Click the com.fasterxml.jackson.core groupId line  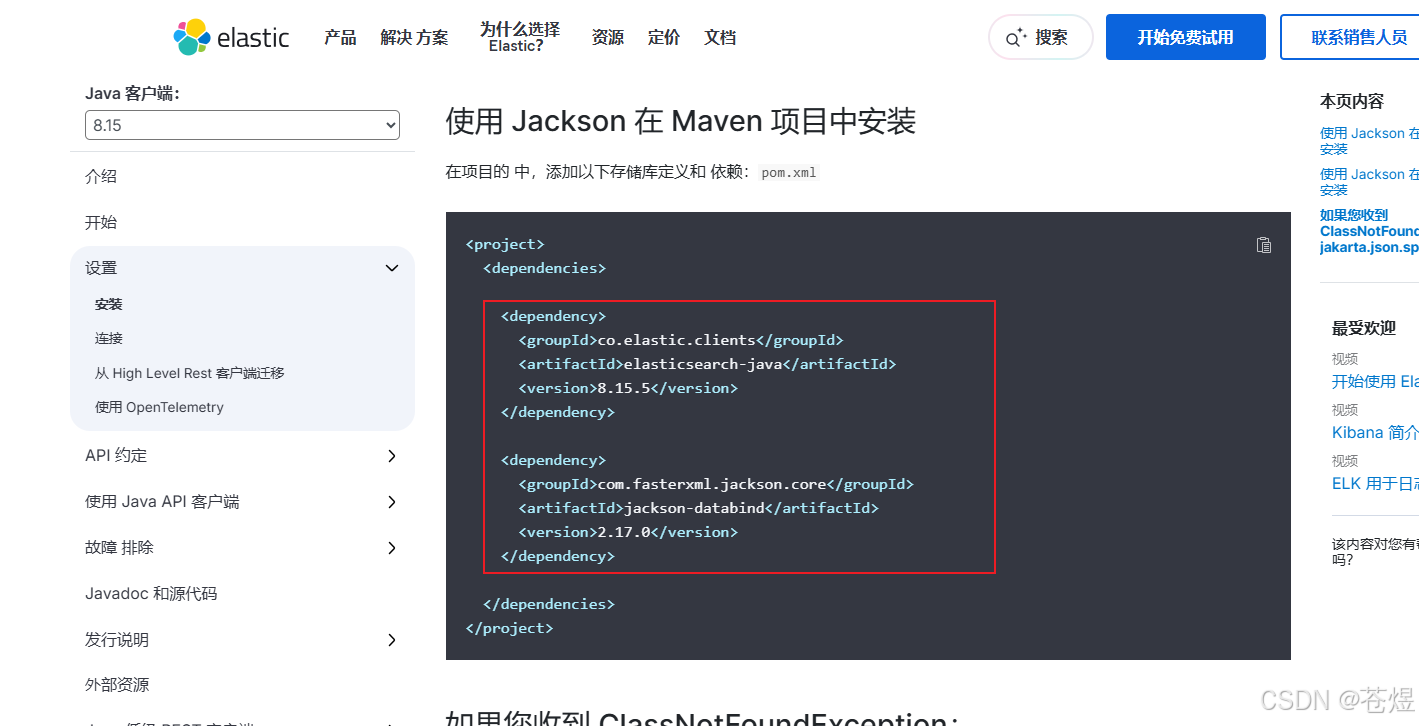click(716, 484)
